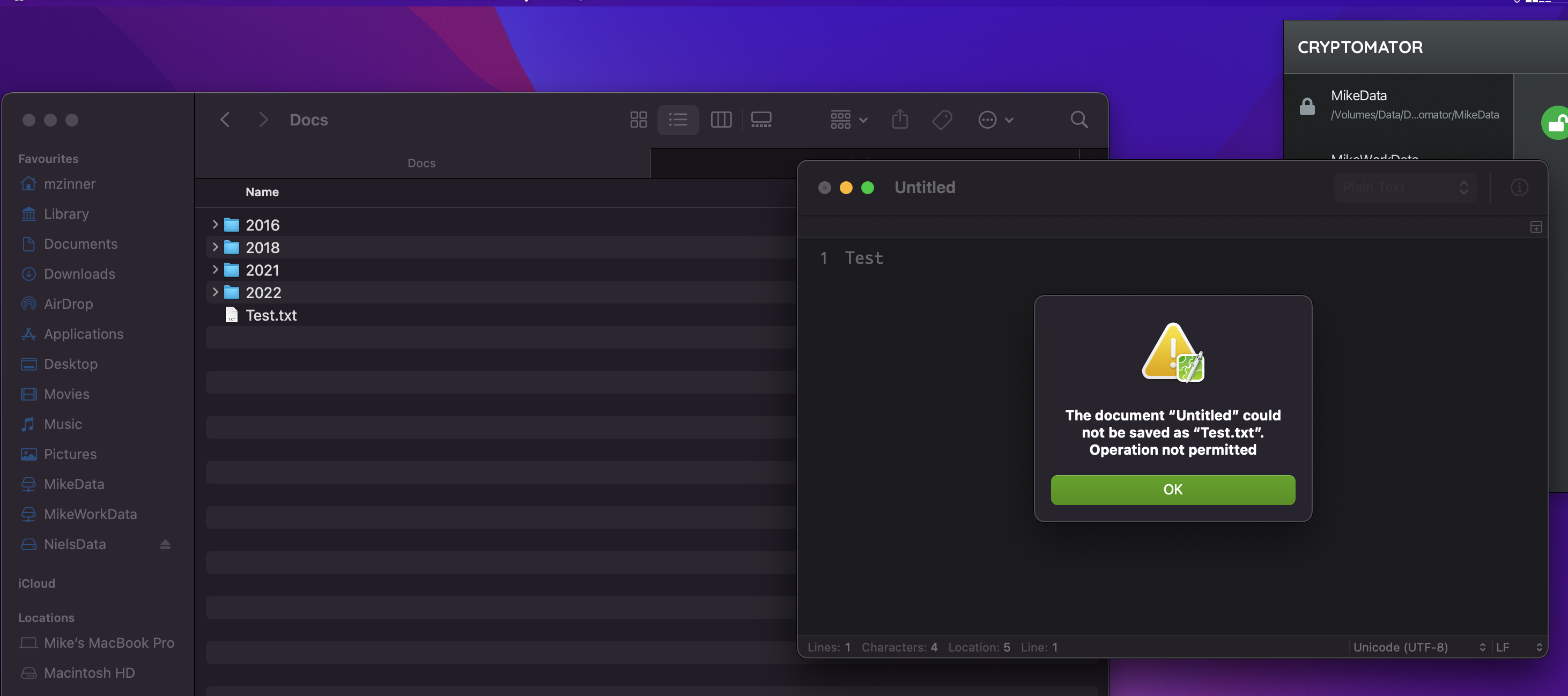Open NielsData volume in the sidebar
Image resolution: width=1568 pixels, height=696 pixels.
click(x=75, y=544)
